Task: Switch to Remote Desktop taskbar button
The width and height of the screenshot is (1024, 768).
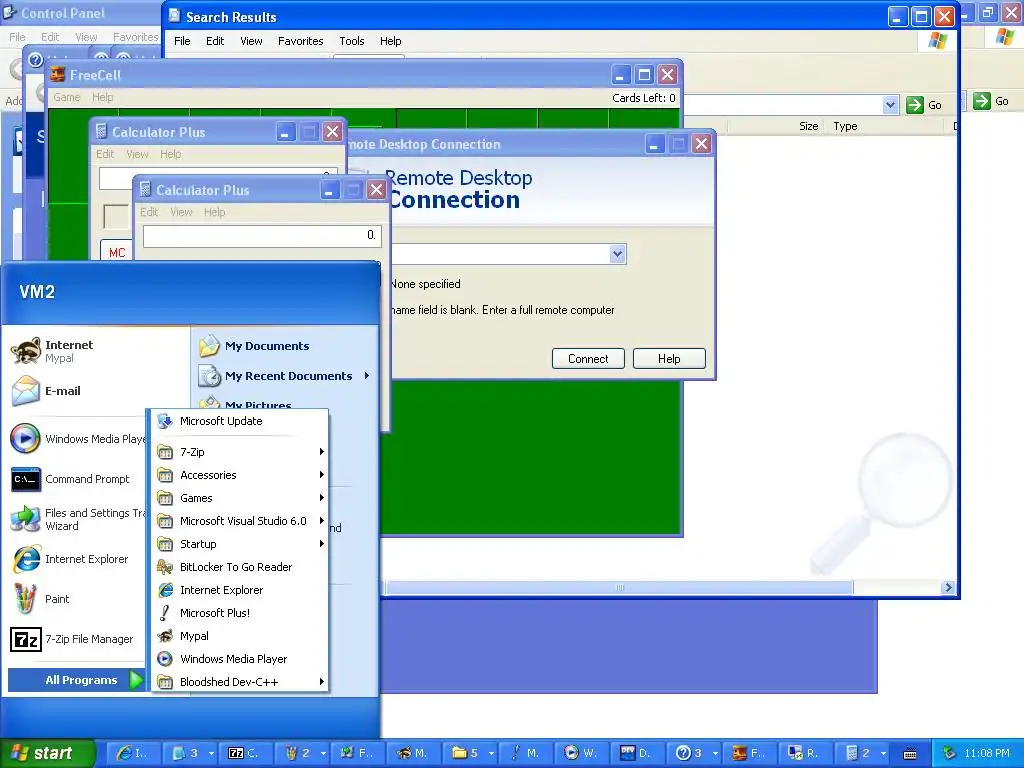Action: (x=805, y=753)
